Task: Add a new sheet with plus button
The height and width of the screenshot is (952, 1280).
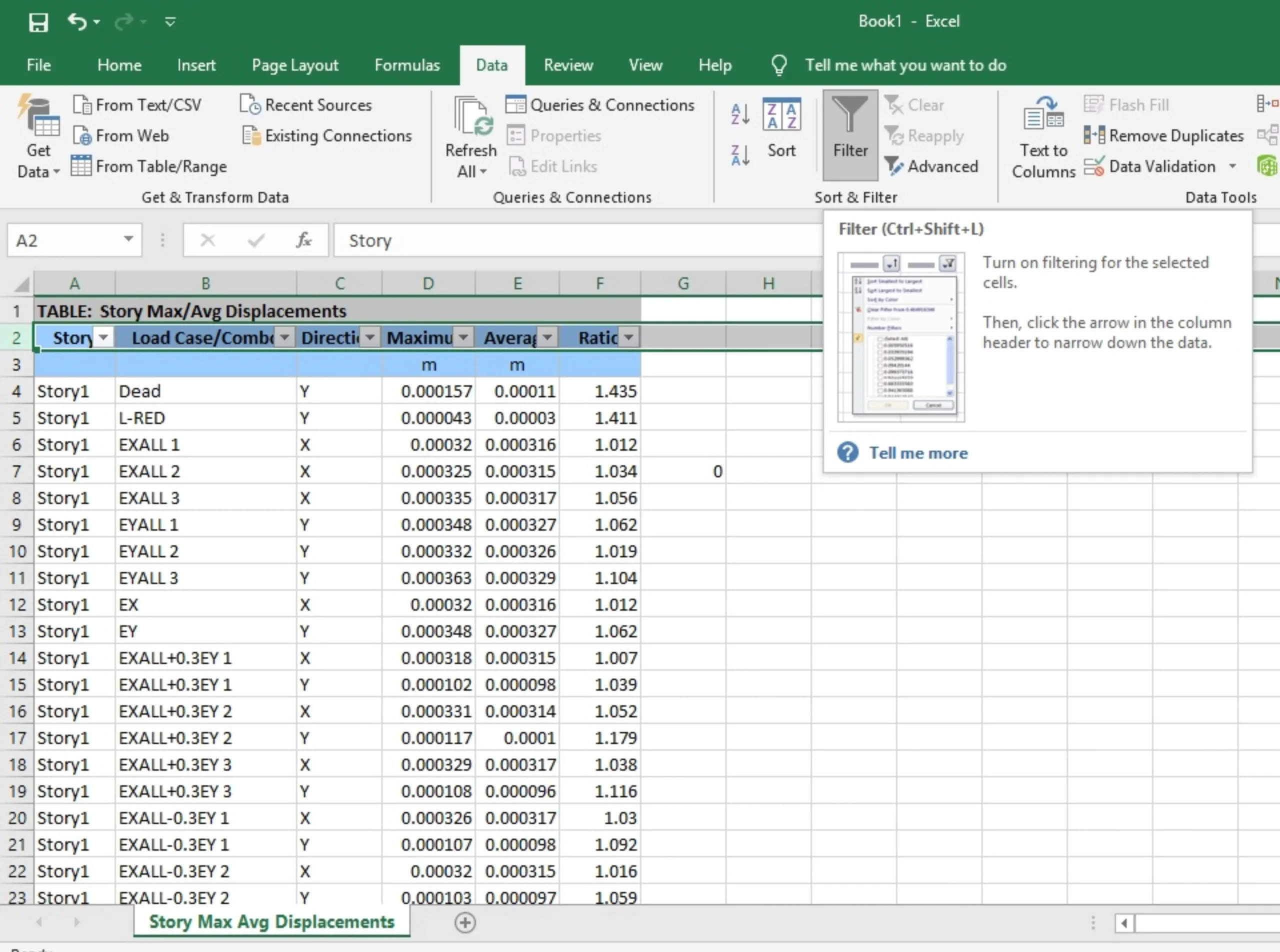Action: (x=465, y=922)
